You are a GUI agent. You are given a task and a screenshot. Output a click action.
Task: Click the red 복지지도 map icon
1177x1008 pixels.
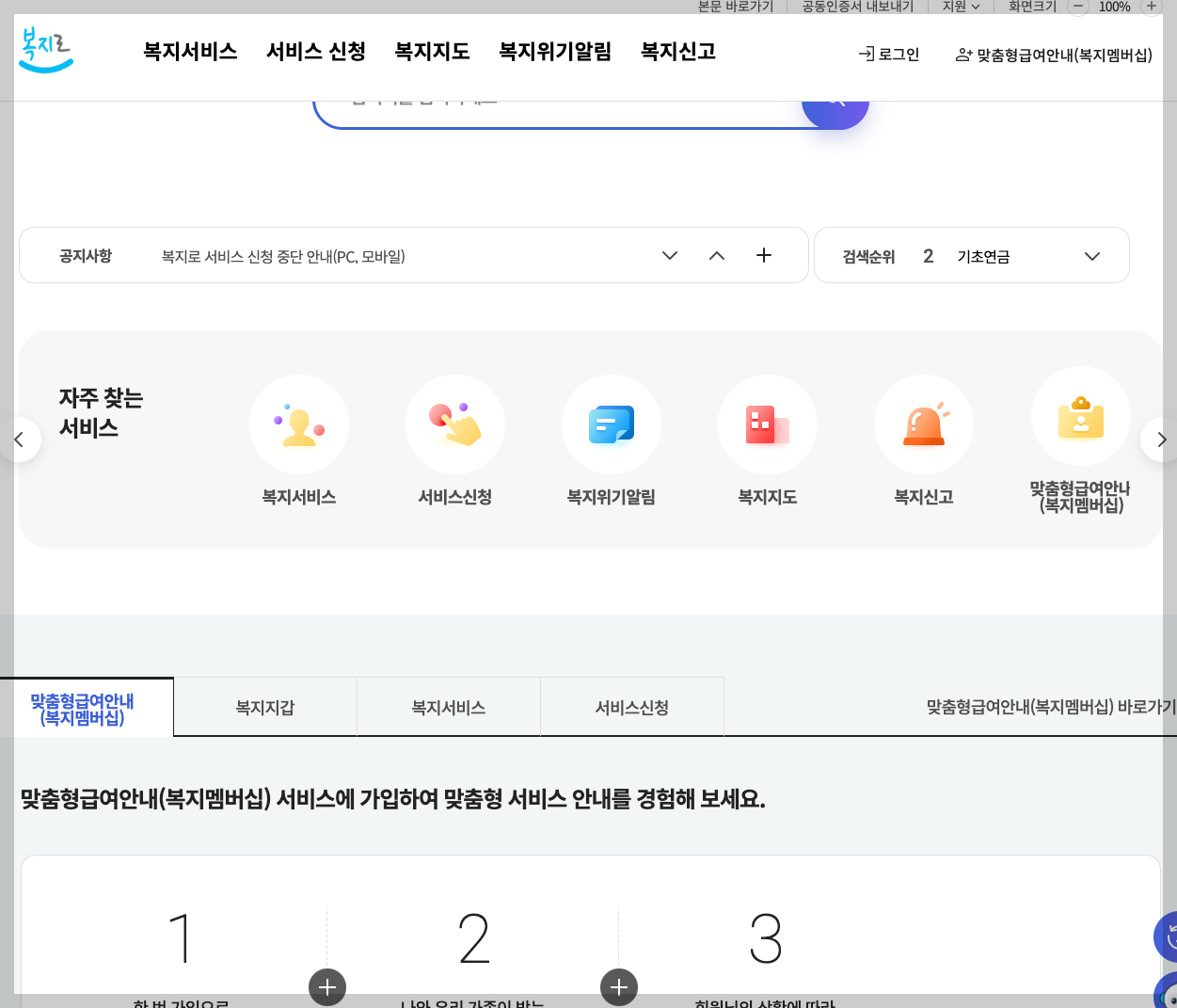click(x=768, y=424)
